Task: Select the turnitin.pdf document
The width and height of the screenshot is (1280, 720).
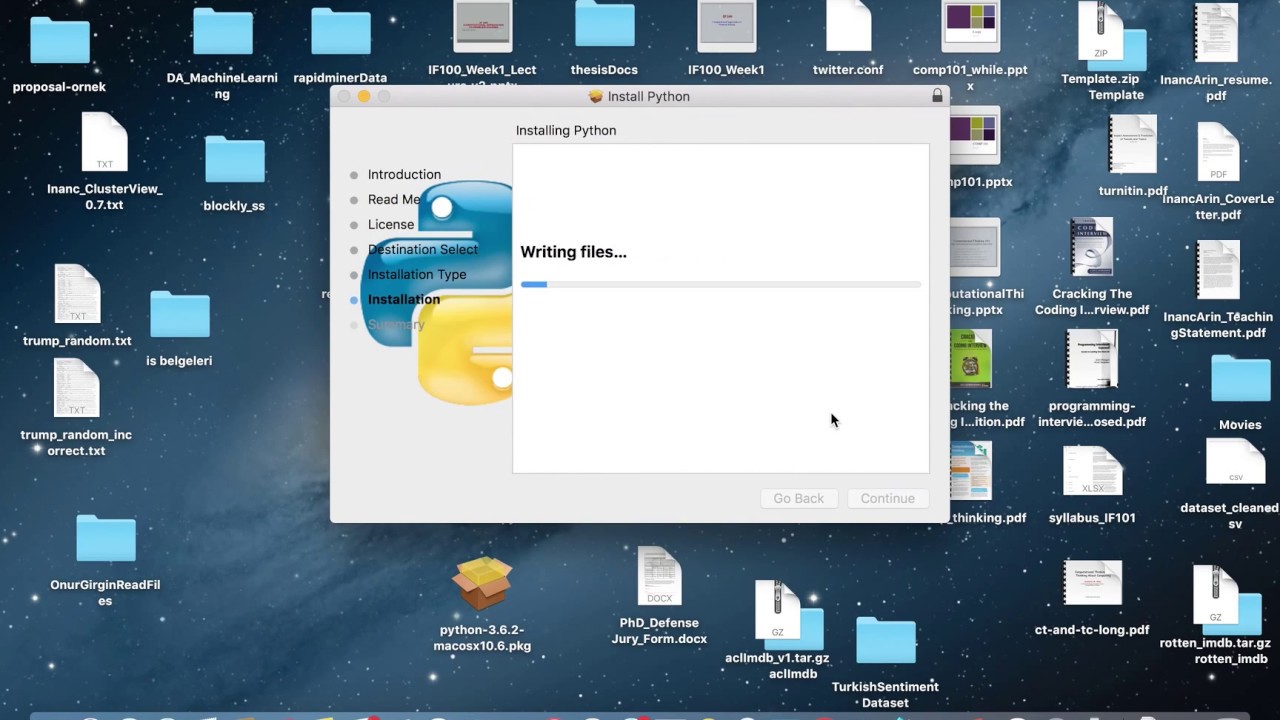Action: pyautogui.click(x=1133, y=145)
